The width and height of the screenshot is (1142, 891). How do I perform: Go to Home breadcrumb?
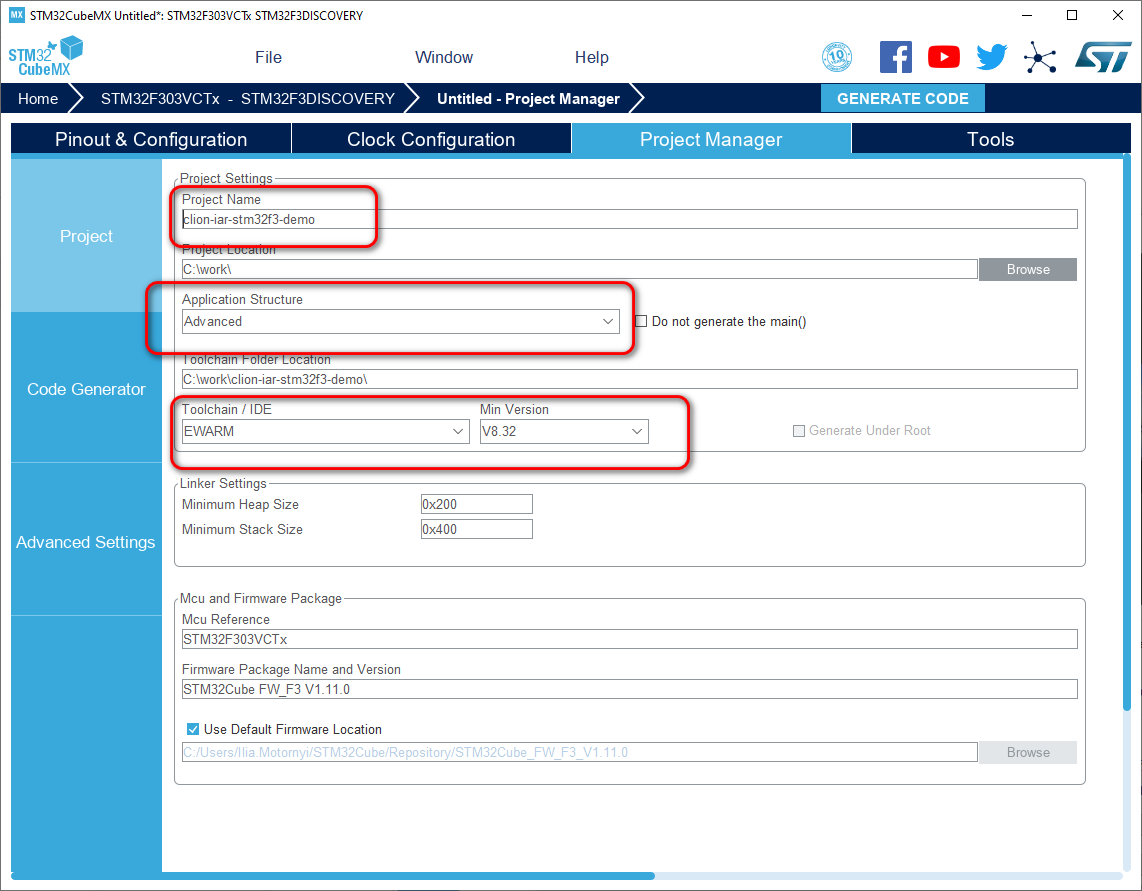pyautogui.click(x=38, y=98)
